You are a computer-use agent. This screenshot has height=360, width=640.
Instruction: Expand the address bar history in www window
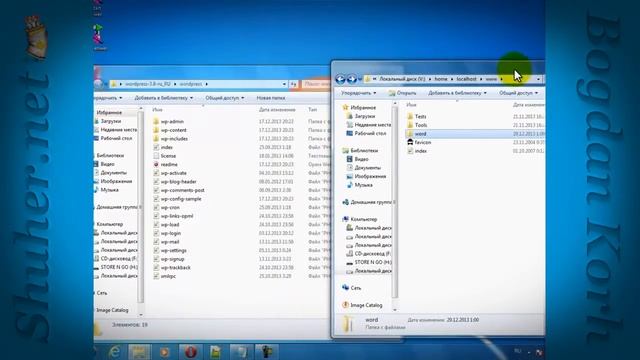coord(538,79)
